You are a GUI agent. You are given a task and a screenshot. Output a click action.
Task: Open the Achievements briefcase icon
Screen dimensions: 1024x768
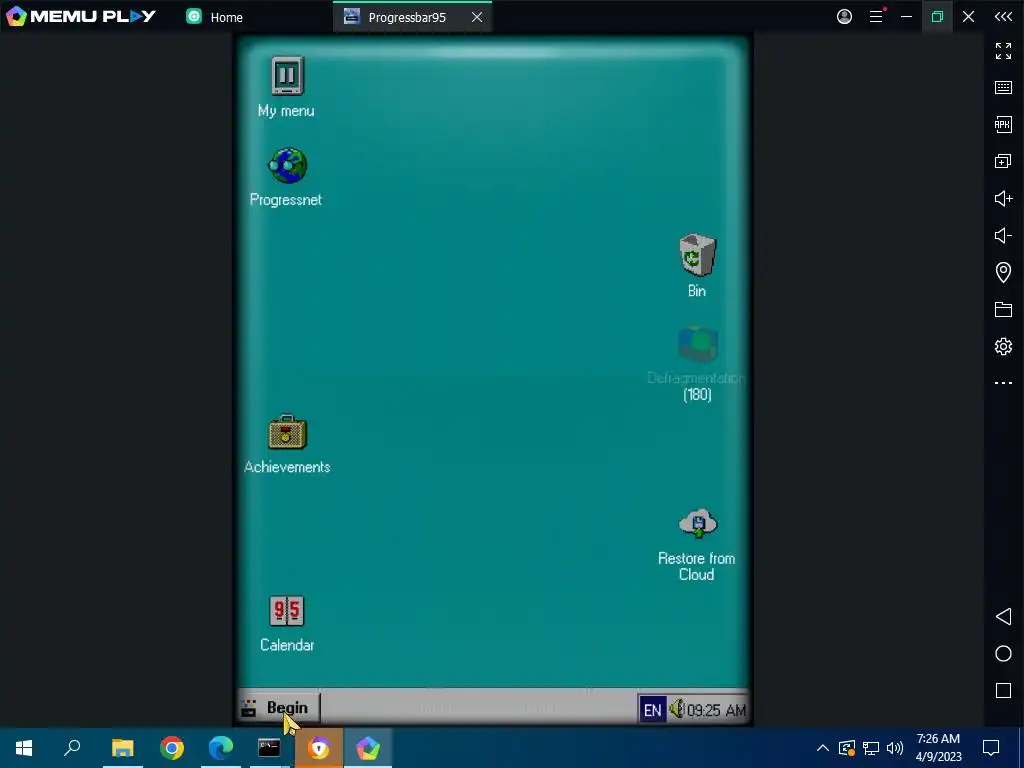287,432
